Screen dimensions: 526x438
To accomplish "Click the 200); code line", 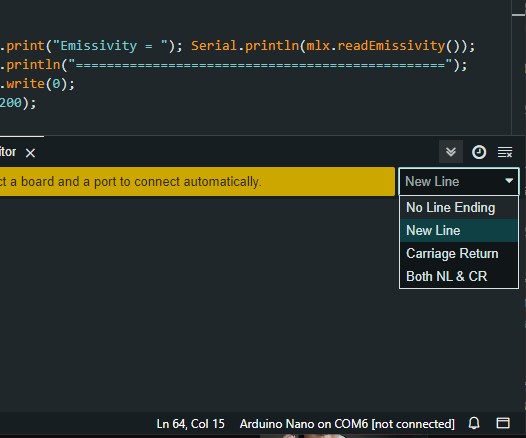I will [x=18, y=103].
